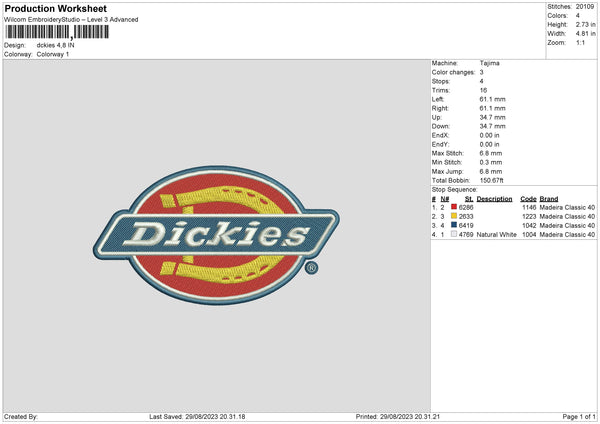The image size is (600, 424).
Task: Click the 'Colorway 1' value
Action: tap(53, 54)
